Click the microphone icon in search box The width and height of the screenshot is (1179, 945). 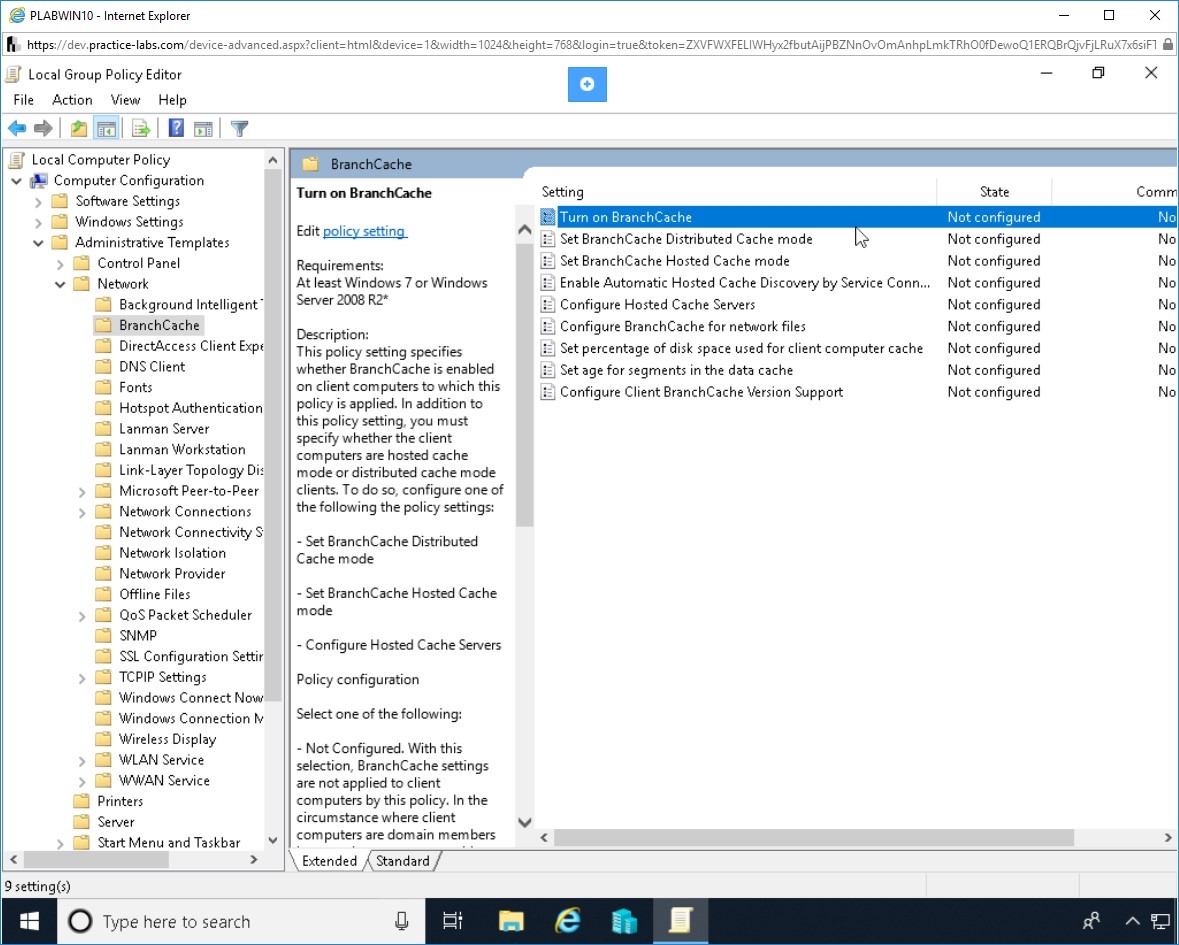(x=402, y=921)
